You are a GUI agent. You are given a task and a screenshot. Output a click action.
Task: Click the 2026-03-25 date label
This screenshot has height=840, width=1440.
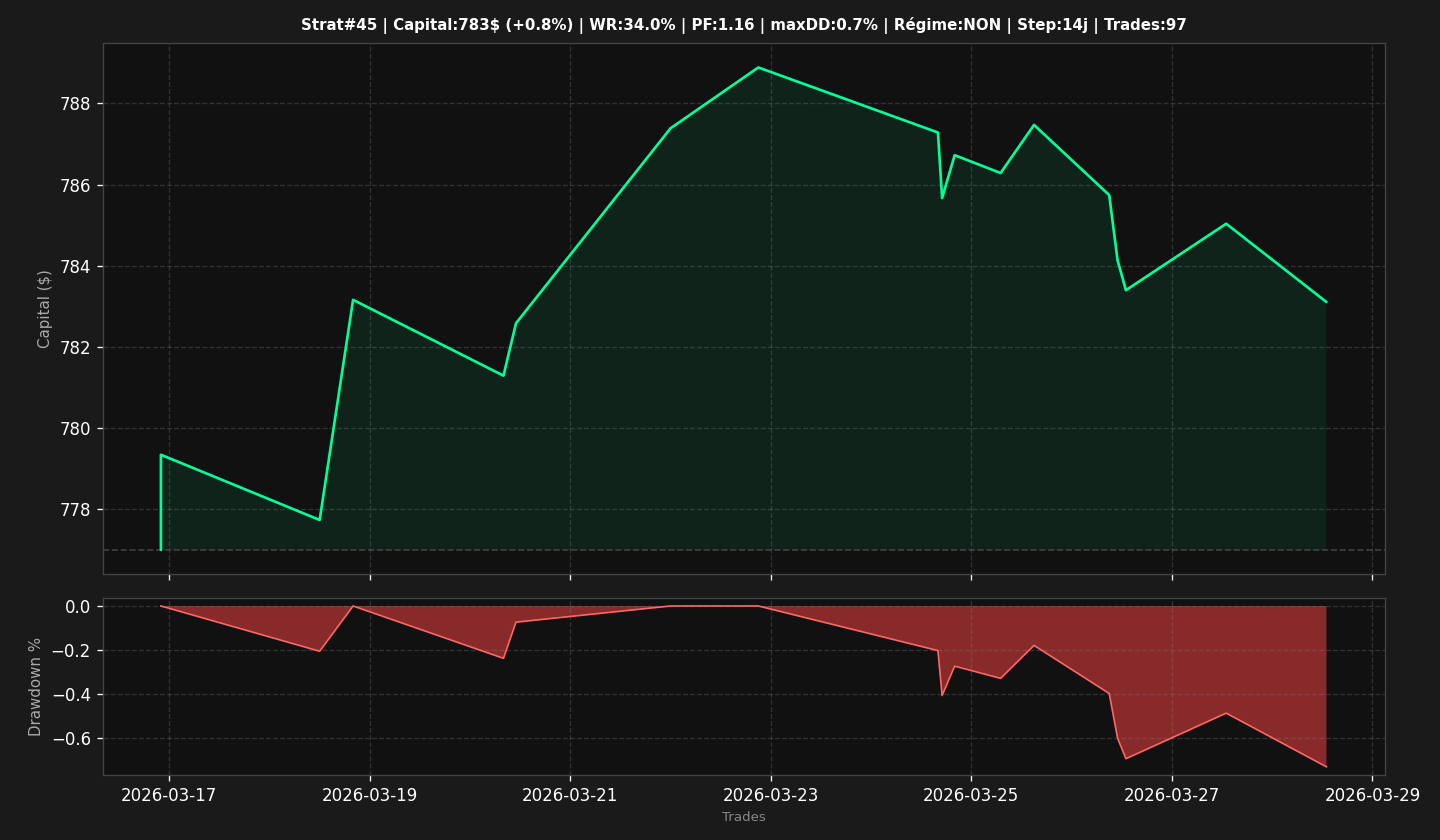point(971,795)
